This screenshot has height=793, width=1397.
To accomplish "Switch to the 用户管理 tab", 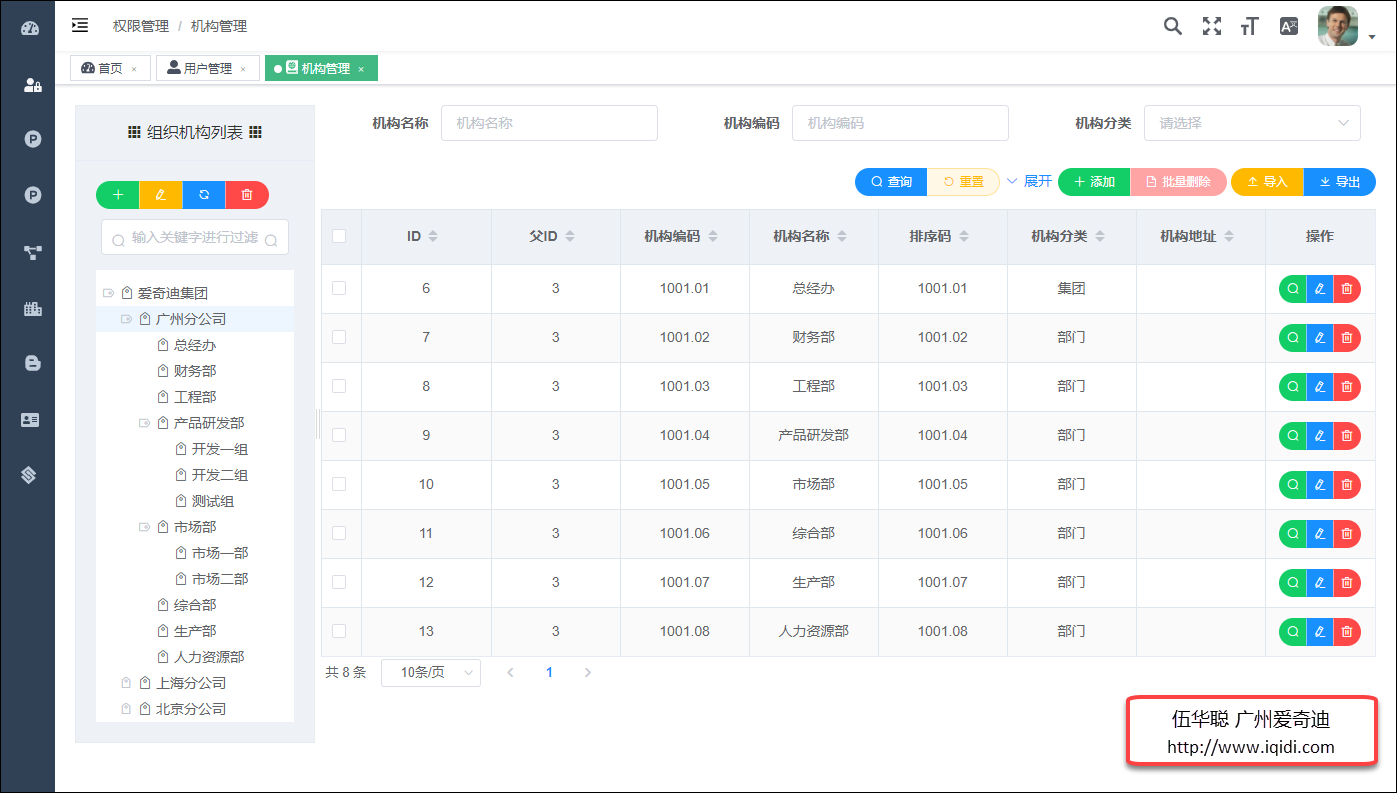I will pyautogui.click(x=207, y=69).
